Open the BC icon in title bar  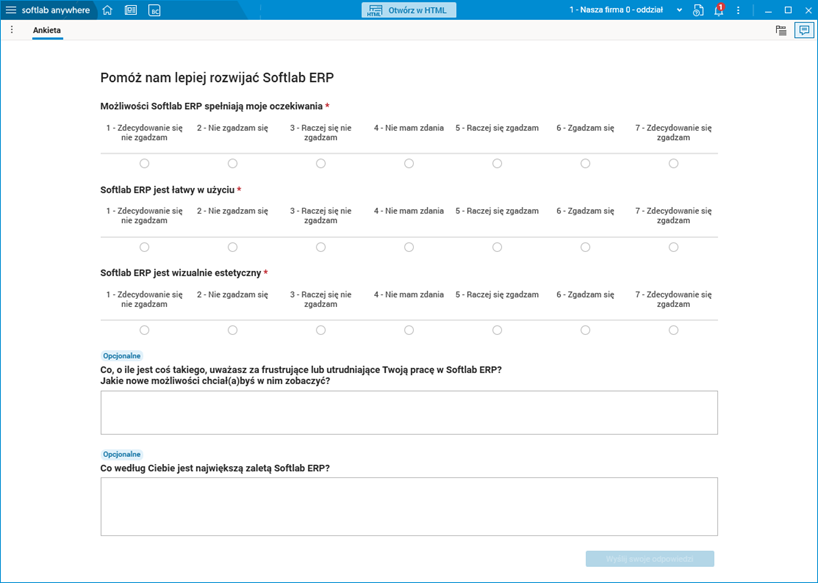154,10
